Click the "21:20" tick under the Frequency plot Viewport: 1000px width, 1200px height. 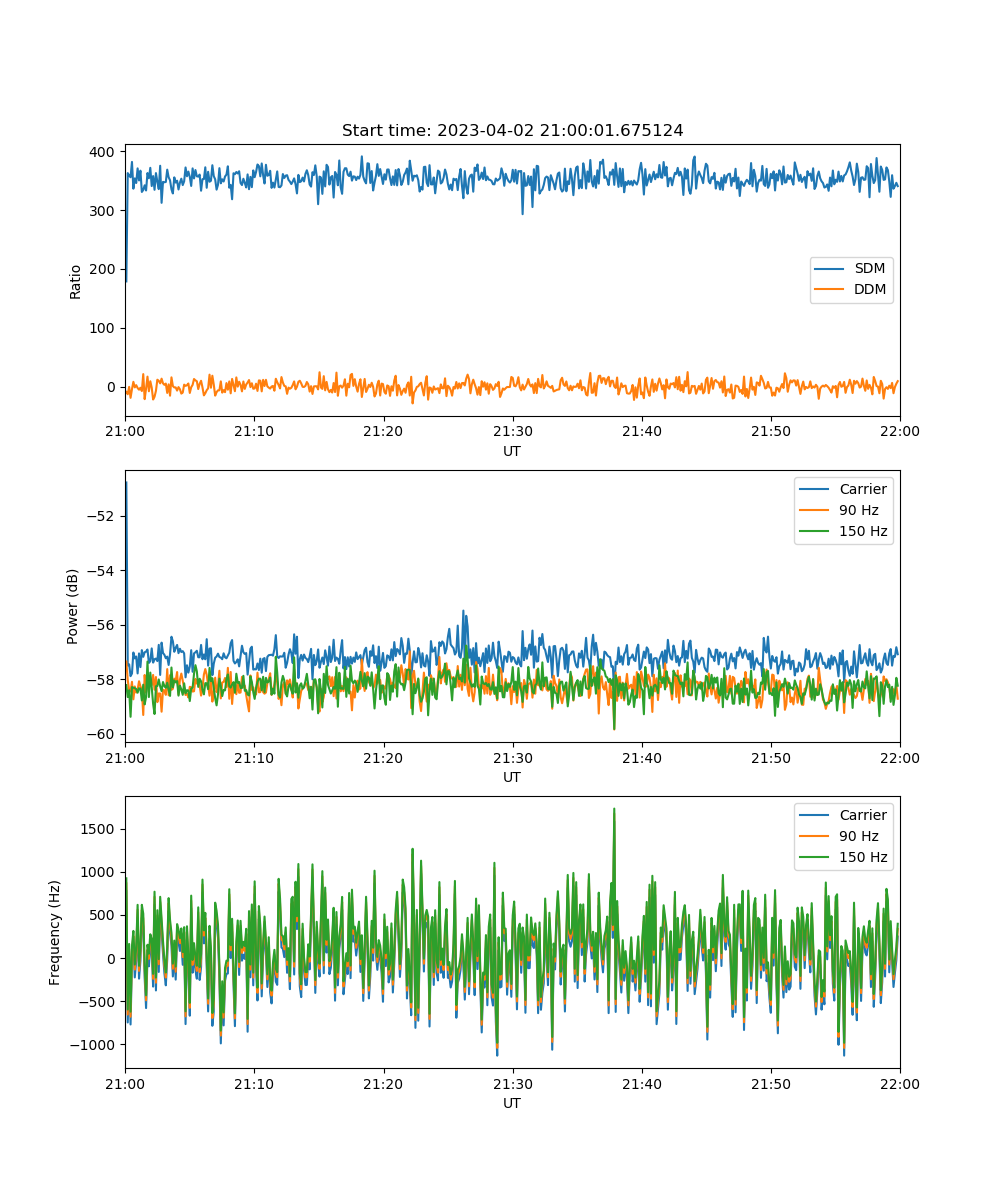click(x=383, y=1083)
